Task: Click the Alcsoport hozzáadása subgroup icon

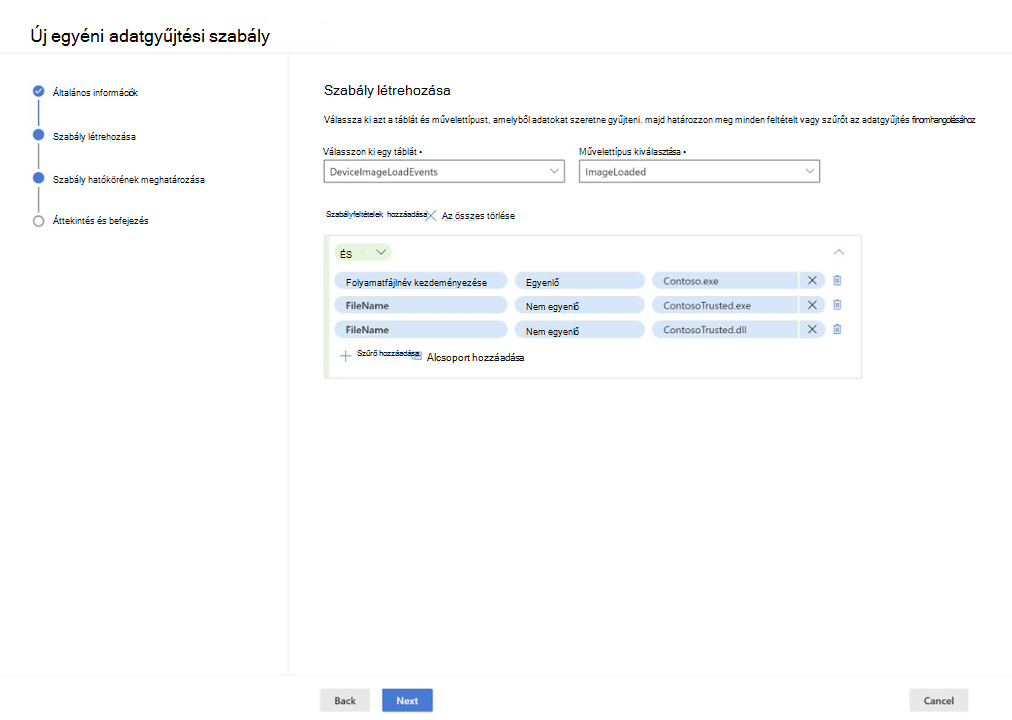Action: [x=417, y=357]
